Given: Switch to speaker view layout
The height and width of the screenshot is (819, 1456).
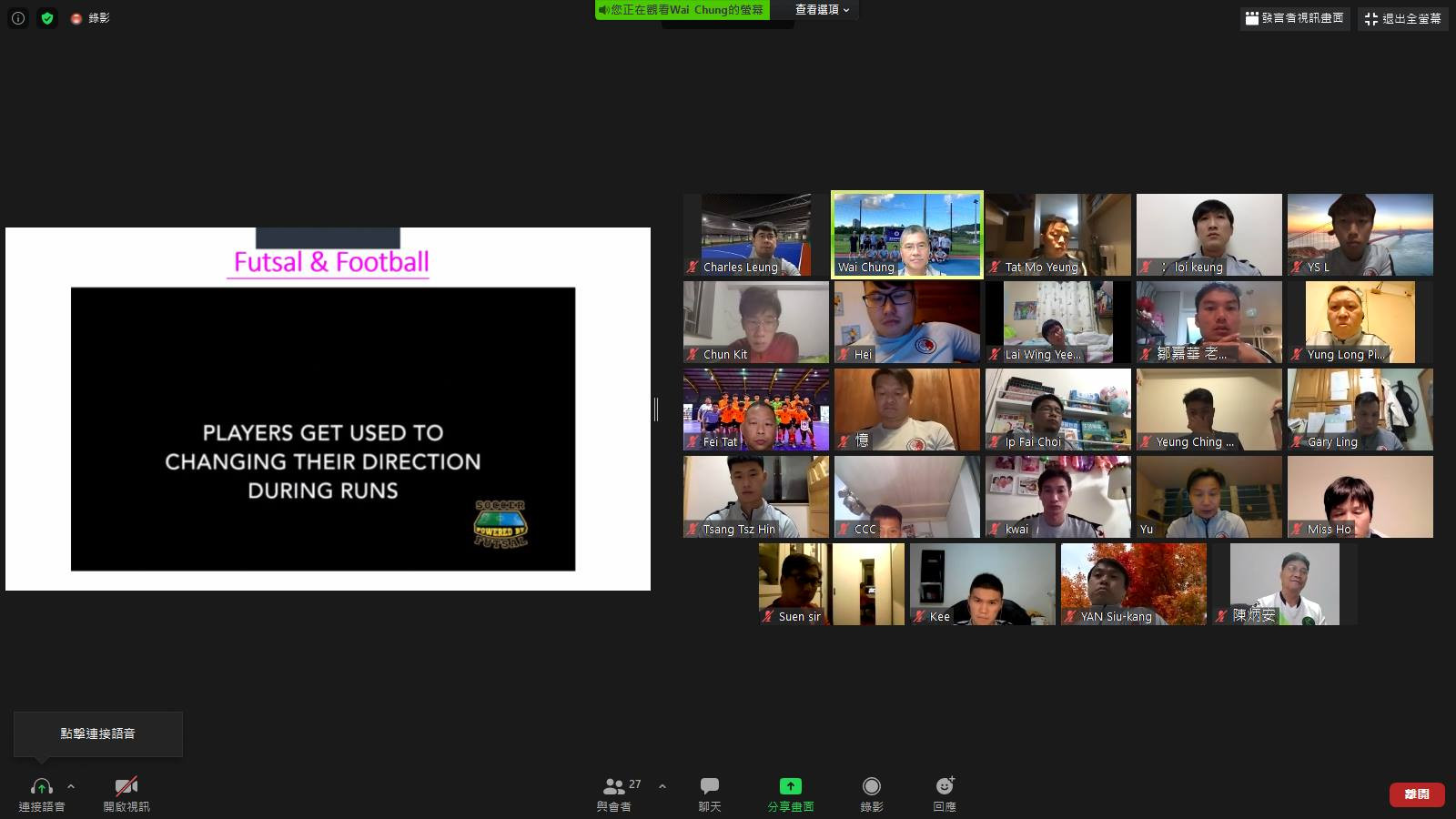Looking at the screenshot, I should coord(1294,18).
